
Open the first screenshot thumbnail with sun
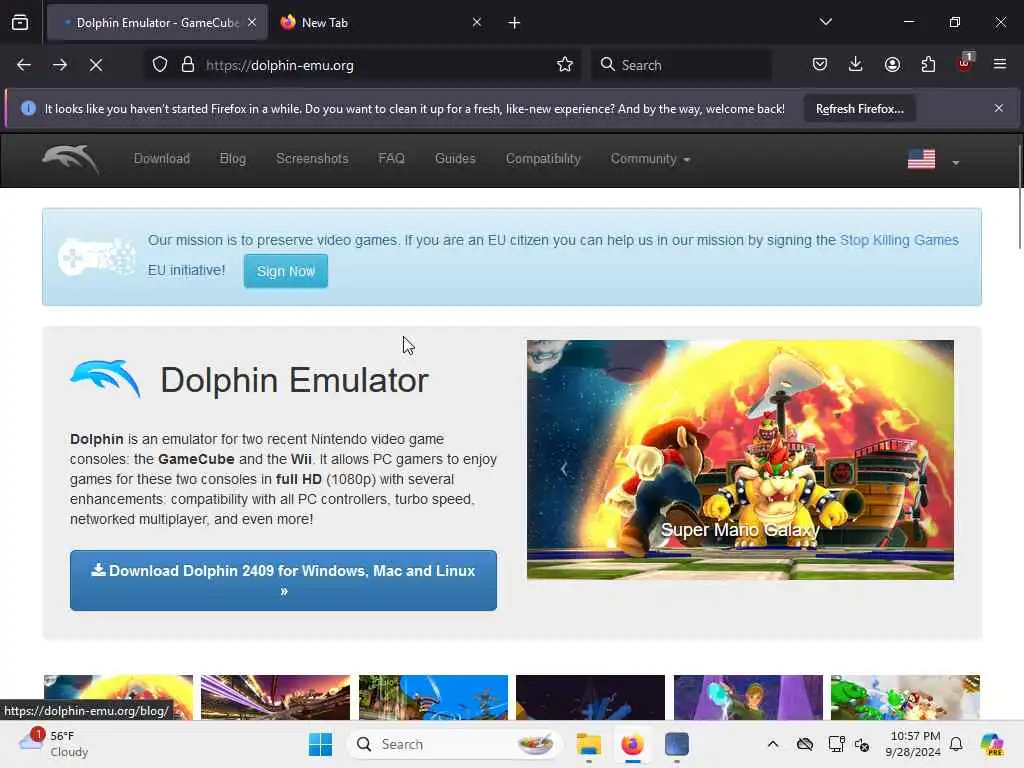pyautogui.click(x=118, y=697)
